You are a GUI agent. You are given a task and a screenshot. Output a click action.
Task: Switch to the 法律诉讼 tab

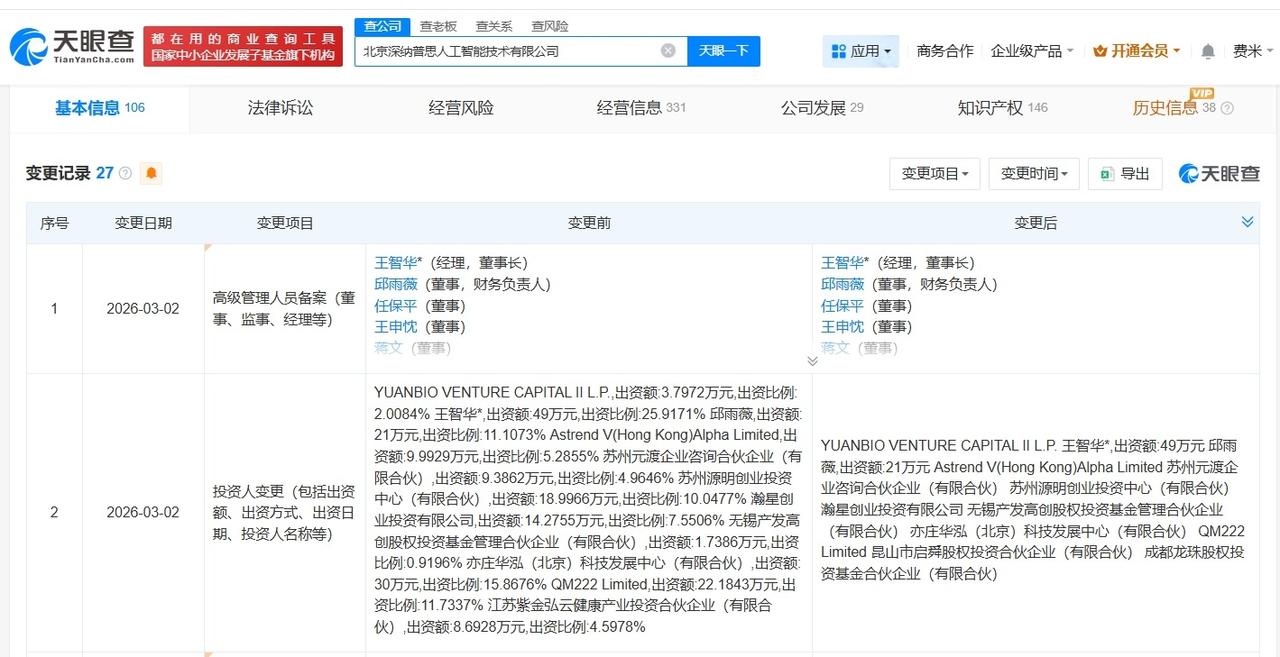280,110
